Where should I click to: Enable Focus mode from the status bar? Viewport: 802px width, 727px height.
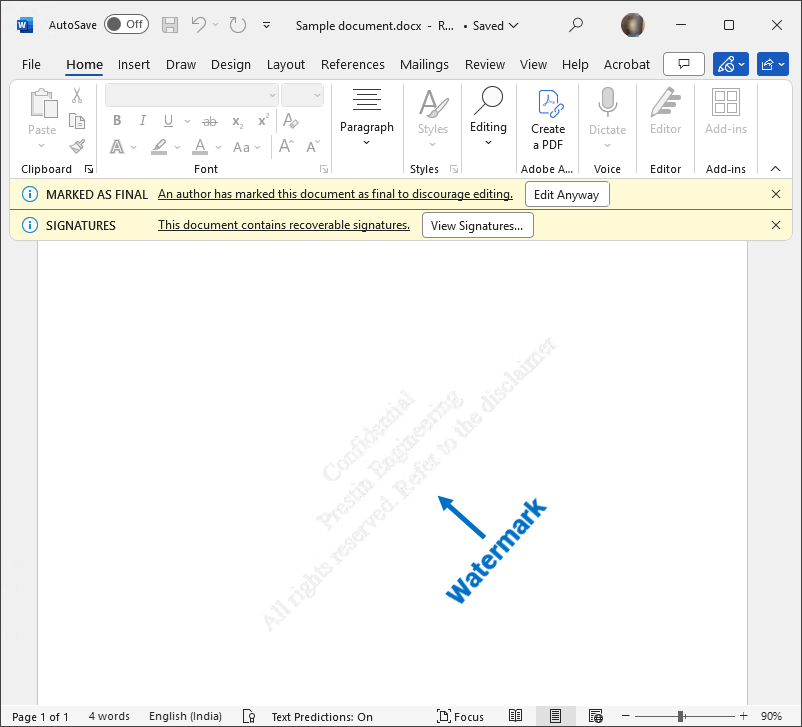[x=460, y=716]
